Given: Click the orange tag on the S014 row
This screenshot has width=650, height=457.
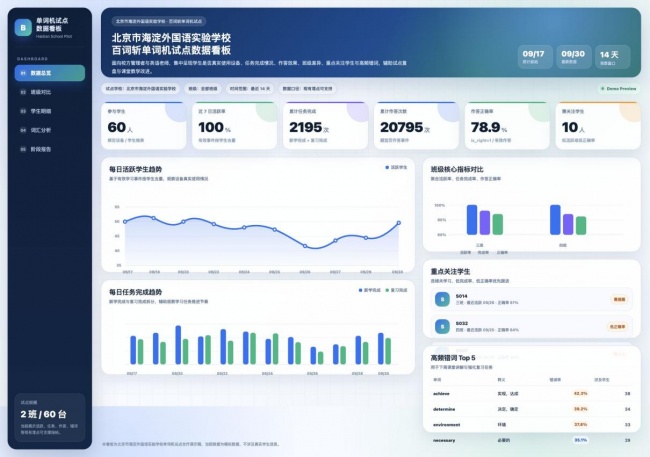Looking at the screenshot, I should (619, 299).
